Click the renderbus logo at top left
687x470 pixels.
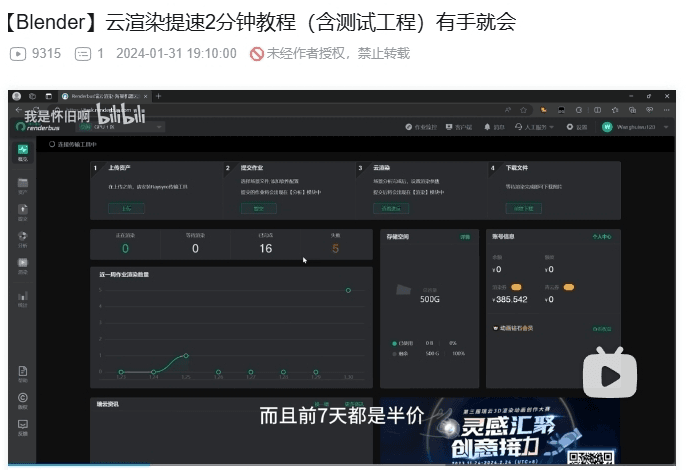pyautogui.click(x=38, y=127)
